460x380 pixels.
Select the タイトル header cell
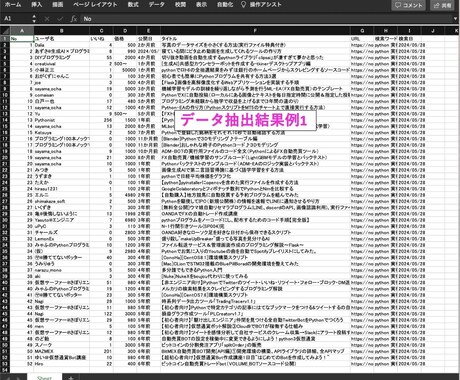point(255,39)
